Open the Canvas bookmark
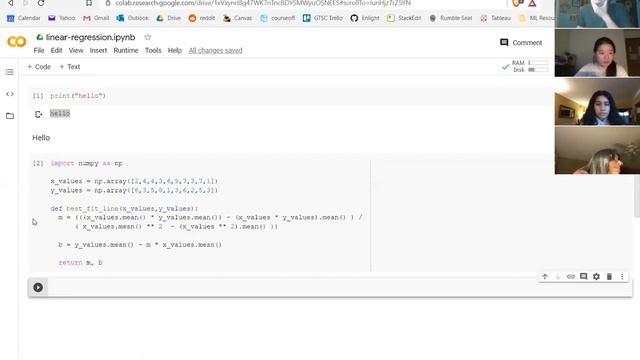This screenshot has height=360, width=640. pyautogui.click(x=238, y=18)
